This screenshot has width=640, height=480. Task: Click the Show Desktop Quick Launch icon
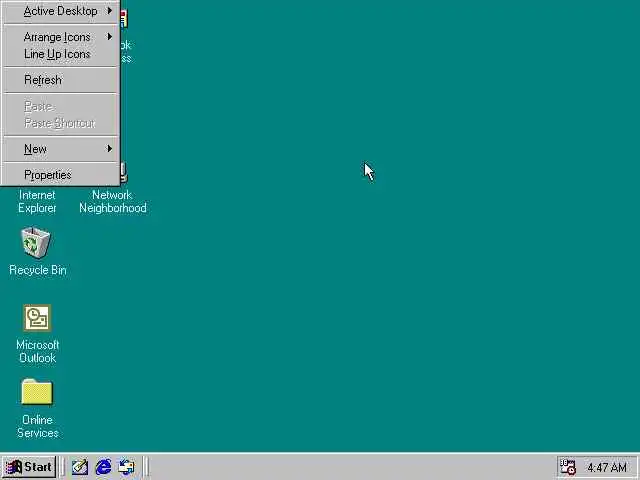tap(80, 467)
